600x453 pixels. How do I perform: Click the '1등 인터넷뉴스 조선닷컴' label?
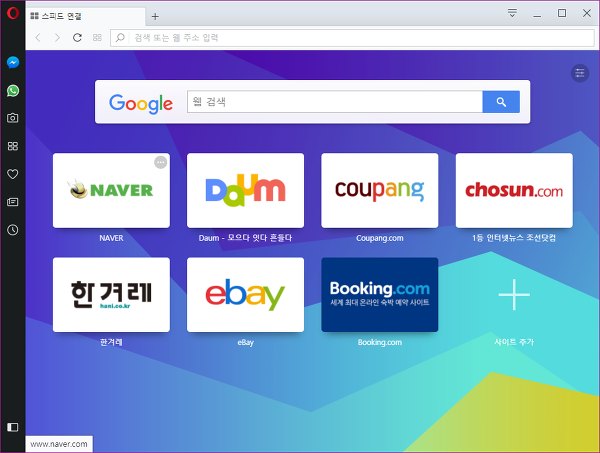[514, 238]
